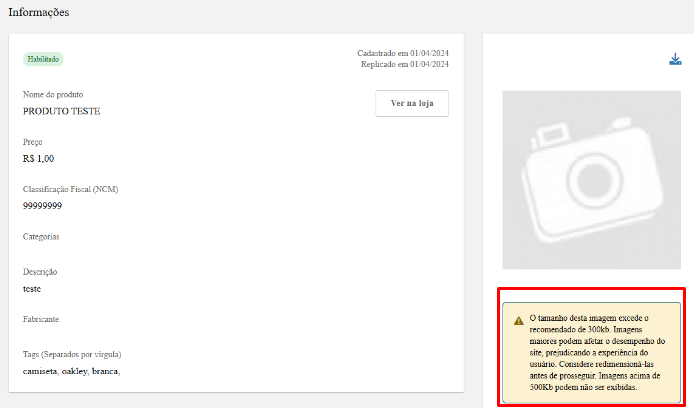
Task: Click the description text teste
Action: tap(32, 289)
